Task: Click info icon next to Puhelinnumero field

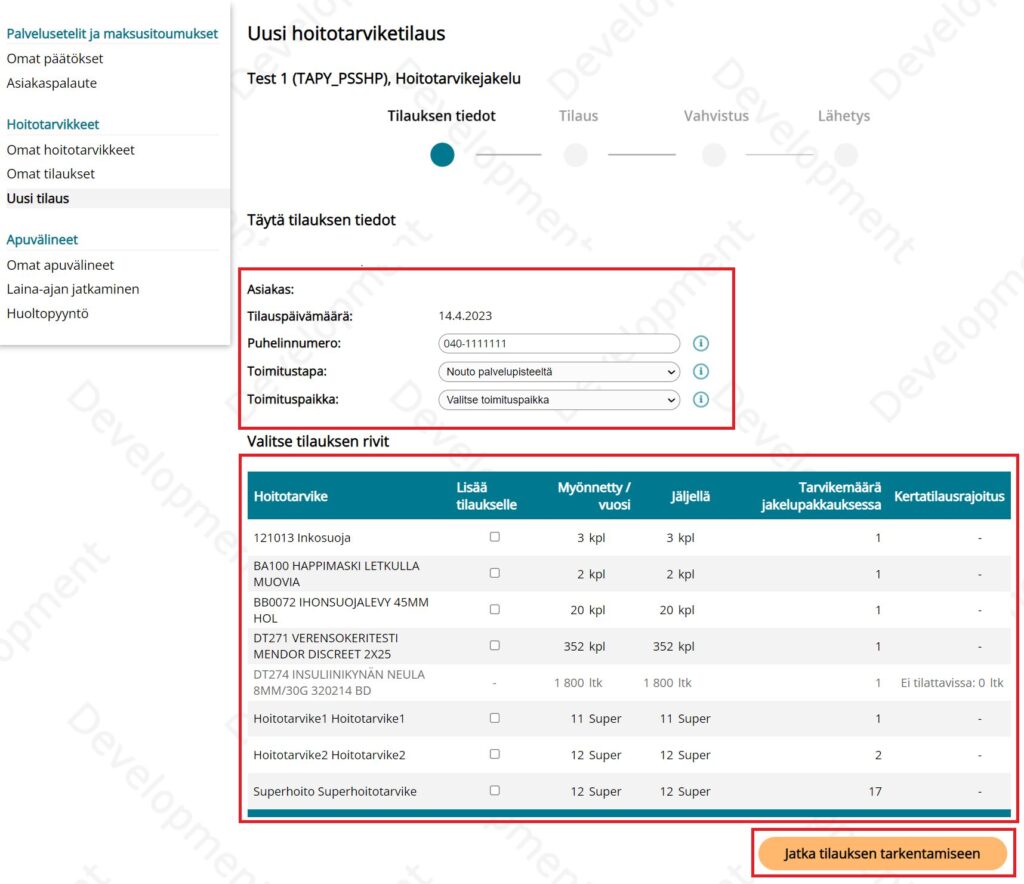Action: (x=701, y=344)
